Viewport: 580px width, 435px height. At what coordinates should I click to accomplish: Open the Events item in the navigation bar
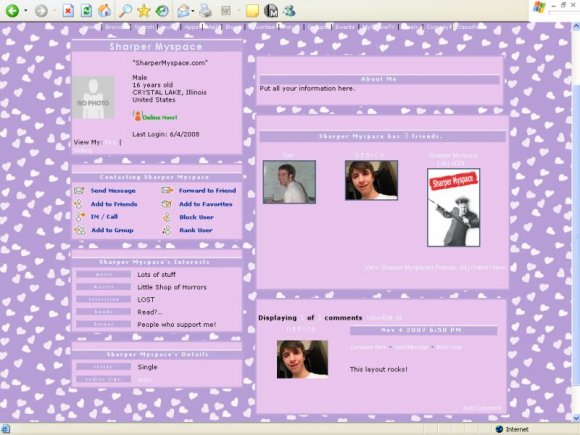(345, 27)
